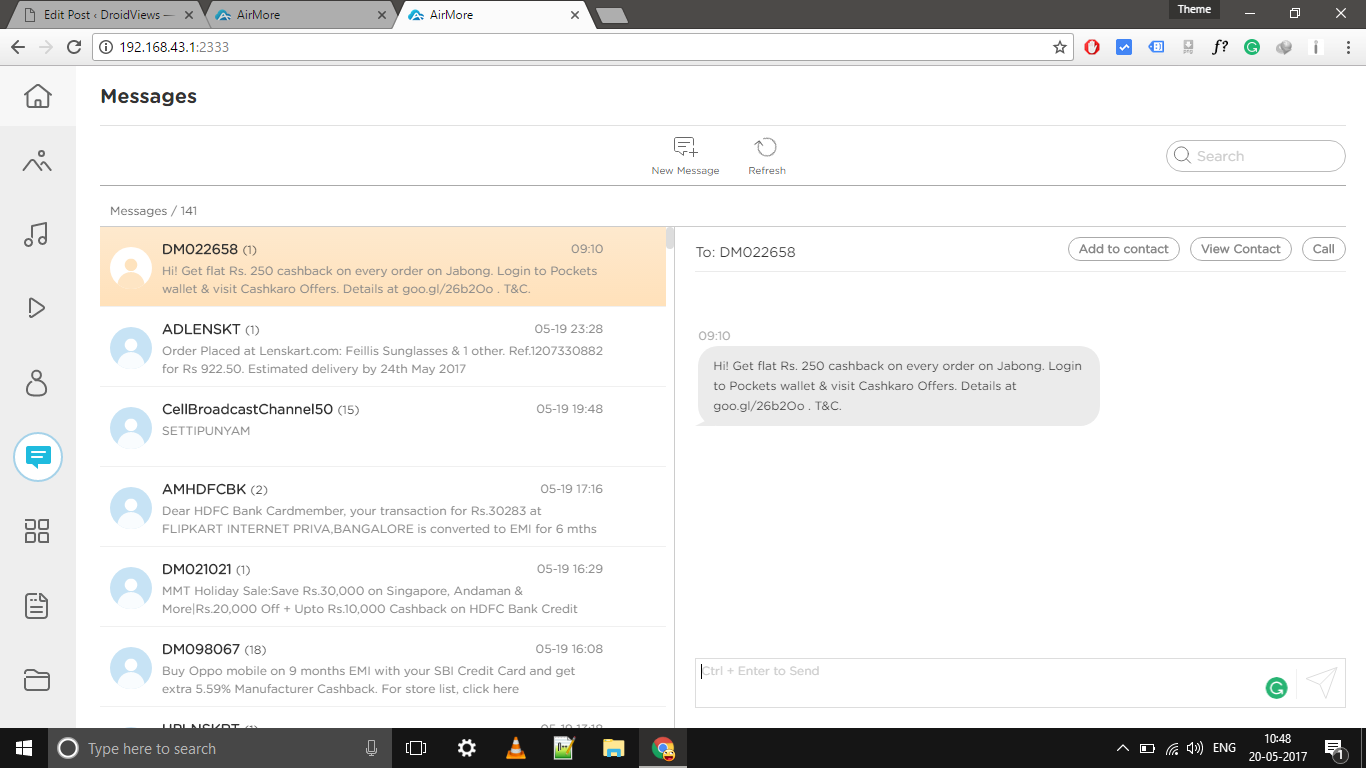Select the active AirMore browser tab
The image size is (1366, 768).
(492, 15)
